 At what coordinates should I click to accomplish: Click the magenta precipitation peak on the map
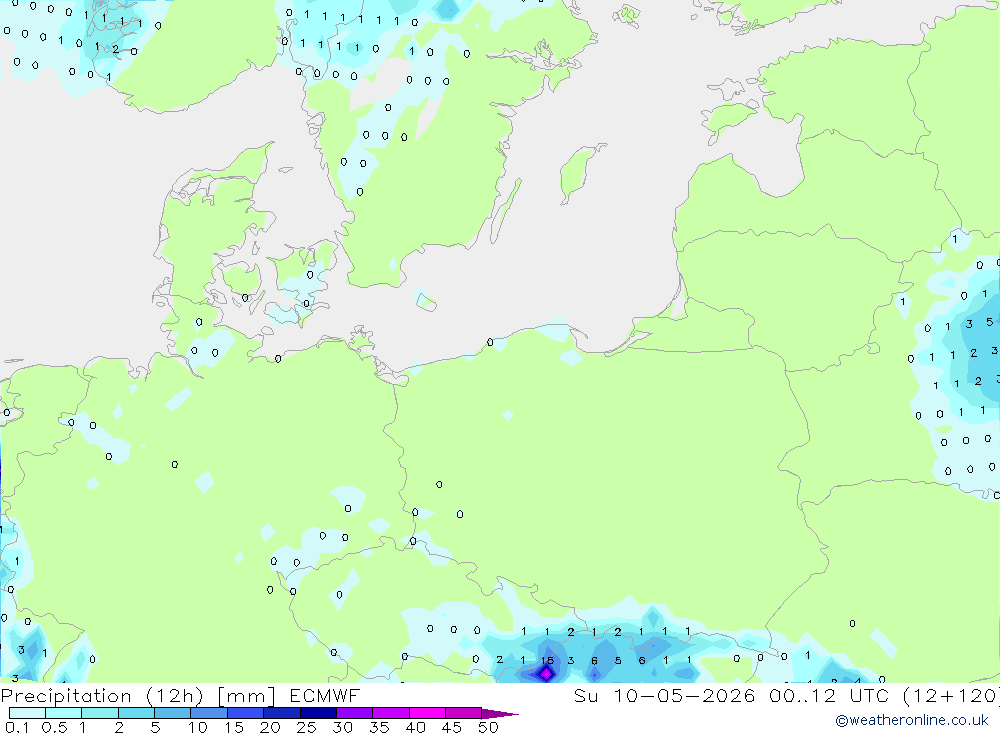(547, 673)
